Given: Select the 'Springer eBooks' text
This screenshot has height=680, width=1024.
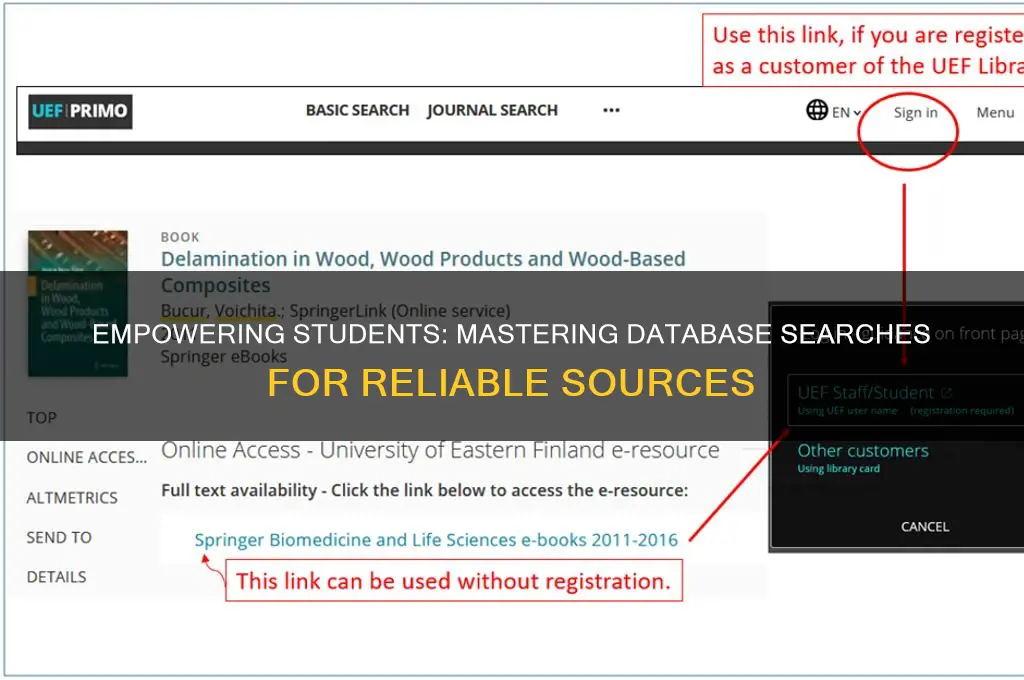Looking at the screenshot, I should coord(223,357).
